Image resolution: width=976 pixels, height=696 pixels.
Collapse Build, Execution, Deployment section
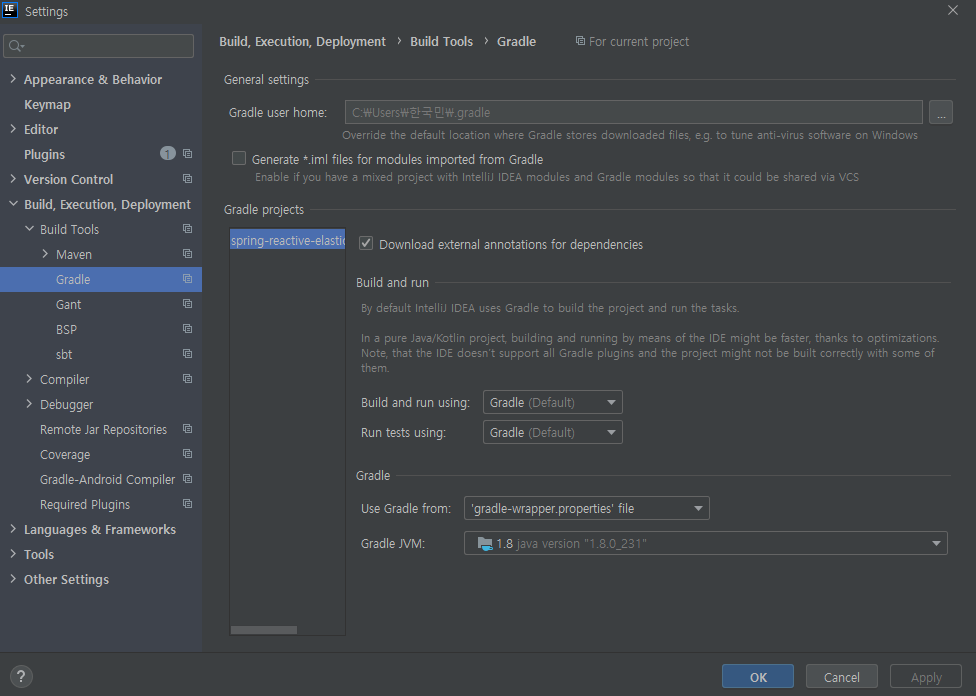(x=13, y=204)
